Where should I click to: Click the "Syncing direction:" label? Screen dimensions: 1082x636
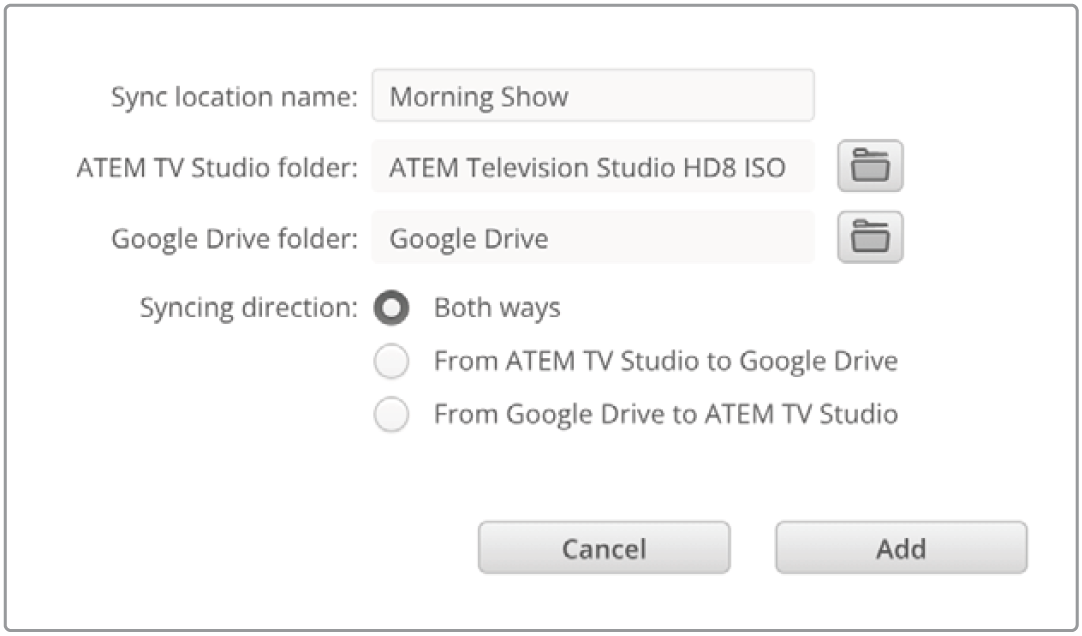[248, 309]
